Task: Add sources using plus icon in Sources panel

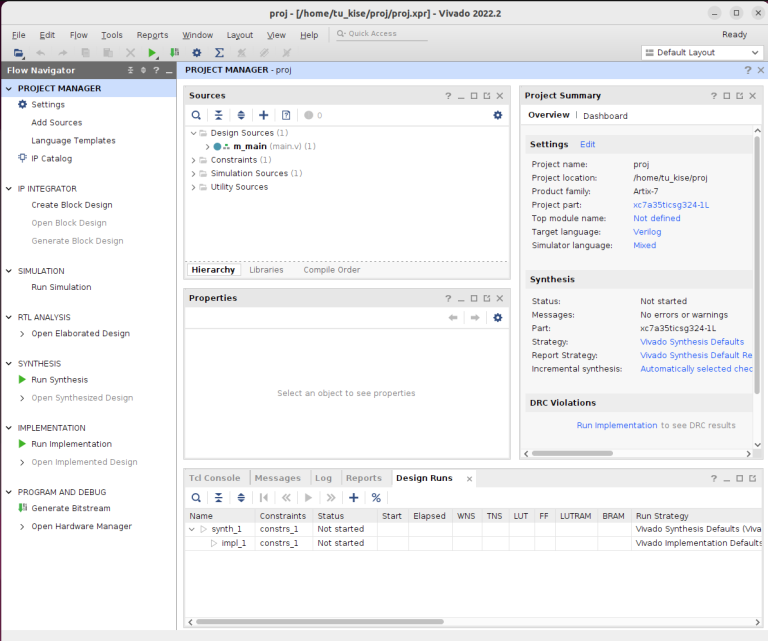Action: 263,115
